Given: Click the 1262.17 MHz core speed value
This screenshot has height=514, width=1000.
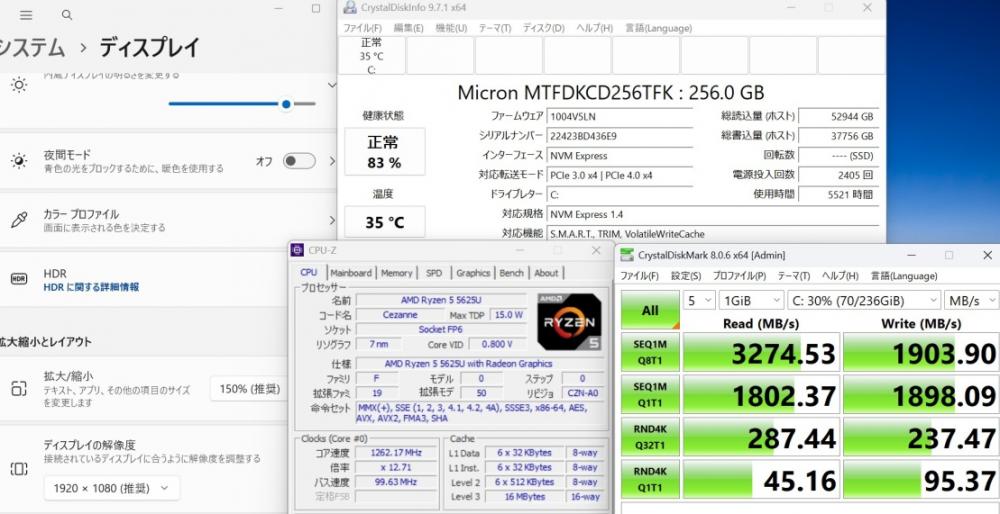Looking at the screenshot, I should (x=396, y=453).
